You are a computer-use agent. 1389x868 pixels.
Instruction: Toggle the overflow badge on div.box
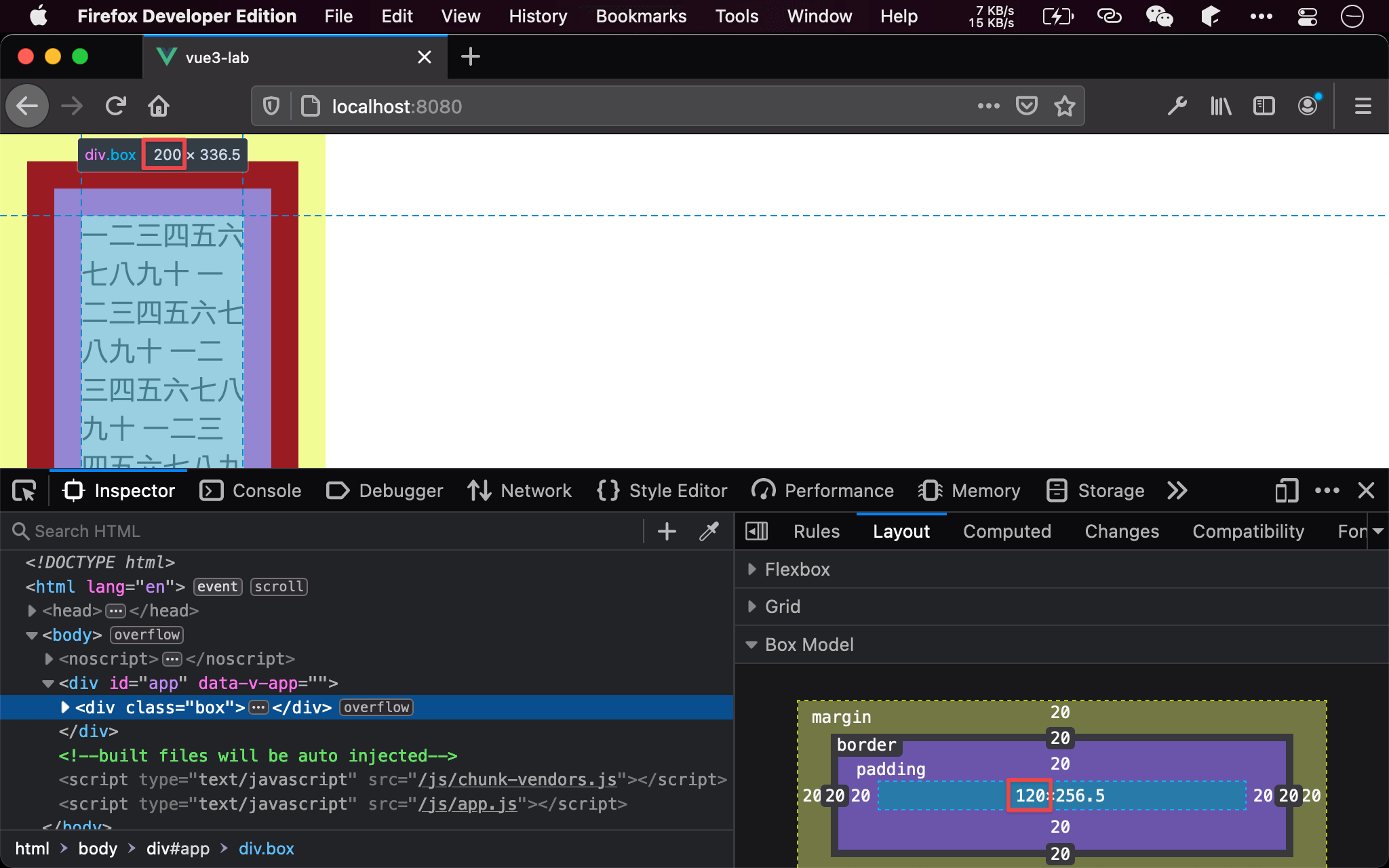click(376, 707)
